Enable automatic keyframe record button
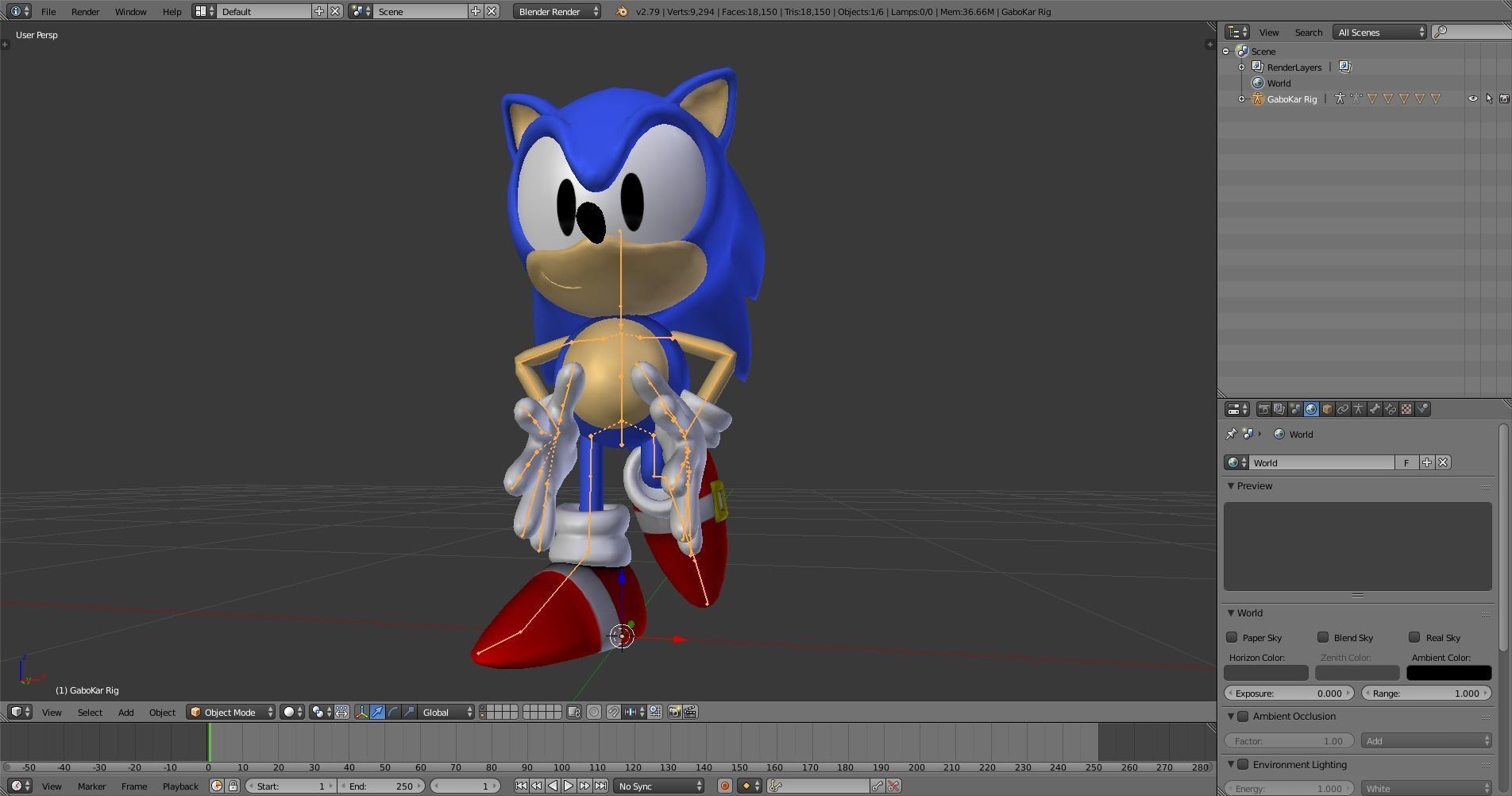Image resolution: width=1512 pixels, height=796 pixels. (x=724, y=786)
